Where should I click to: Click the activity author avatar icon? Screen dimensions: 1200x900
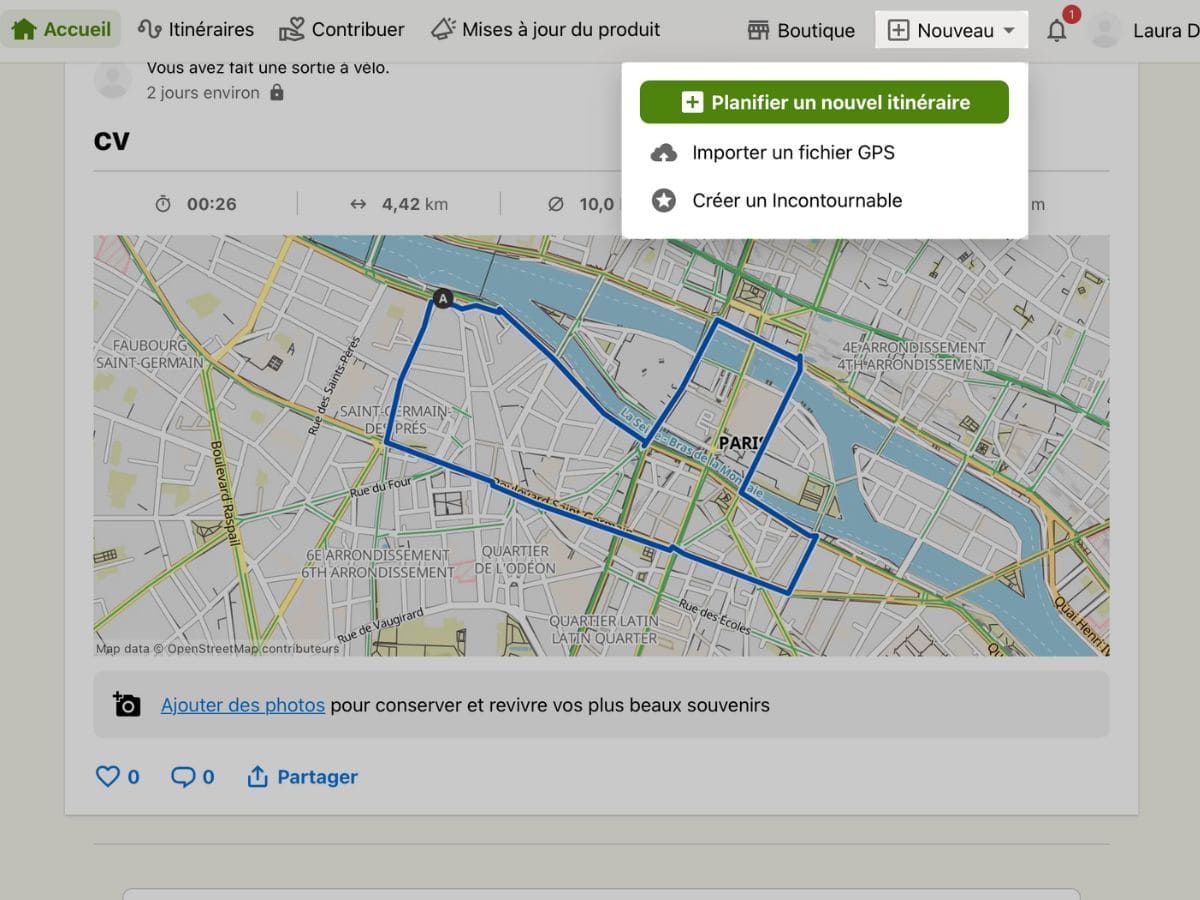(113, 80)
